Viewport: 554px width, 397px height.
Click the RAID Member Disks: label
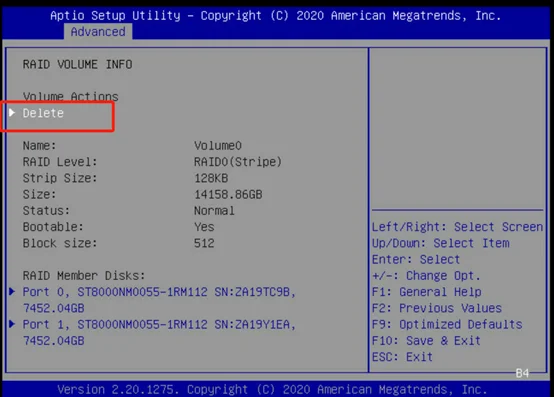[x=84, y=275]
